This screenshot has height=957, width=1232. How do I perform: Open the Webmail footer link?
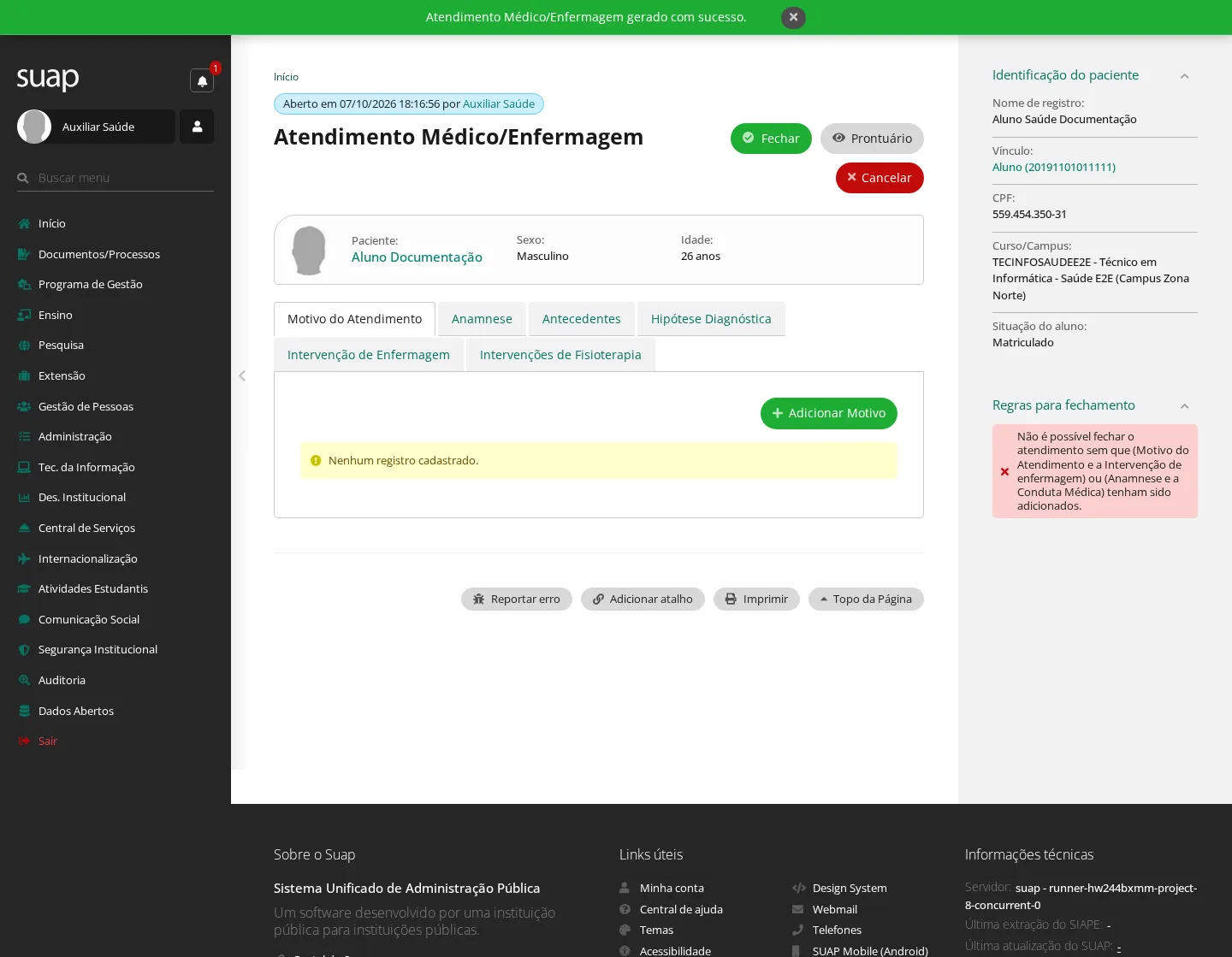point(835,910)
